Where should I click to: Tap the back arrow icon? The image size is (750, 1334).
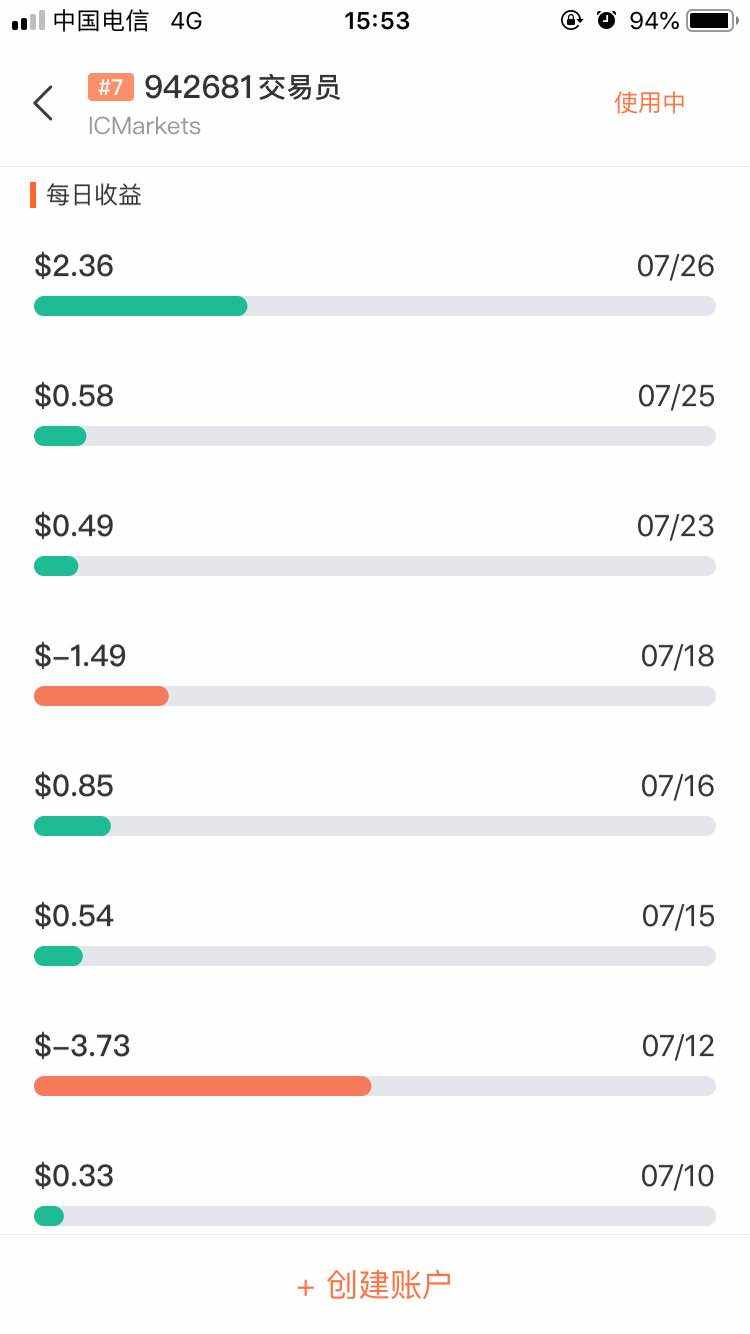click(43, 103)
